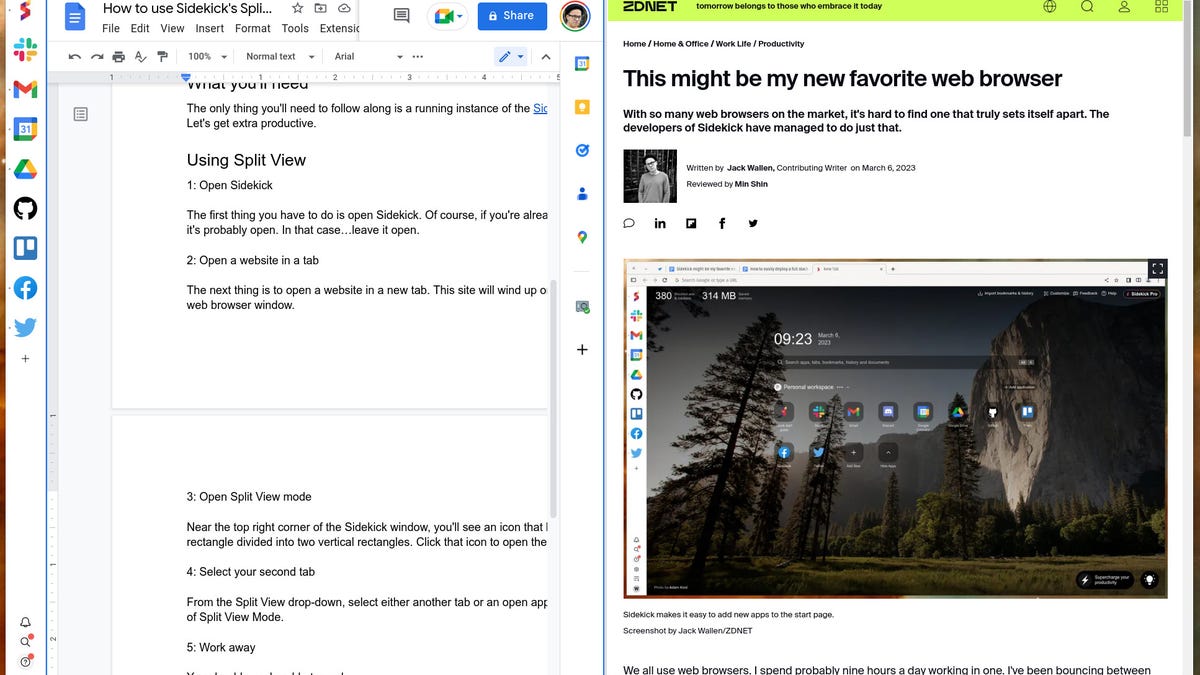Open Trello from the sidebar
1200x675 pixels.
25,248
